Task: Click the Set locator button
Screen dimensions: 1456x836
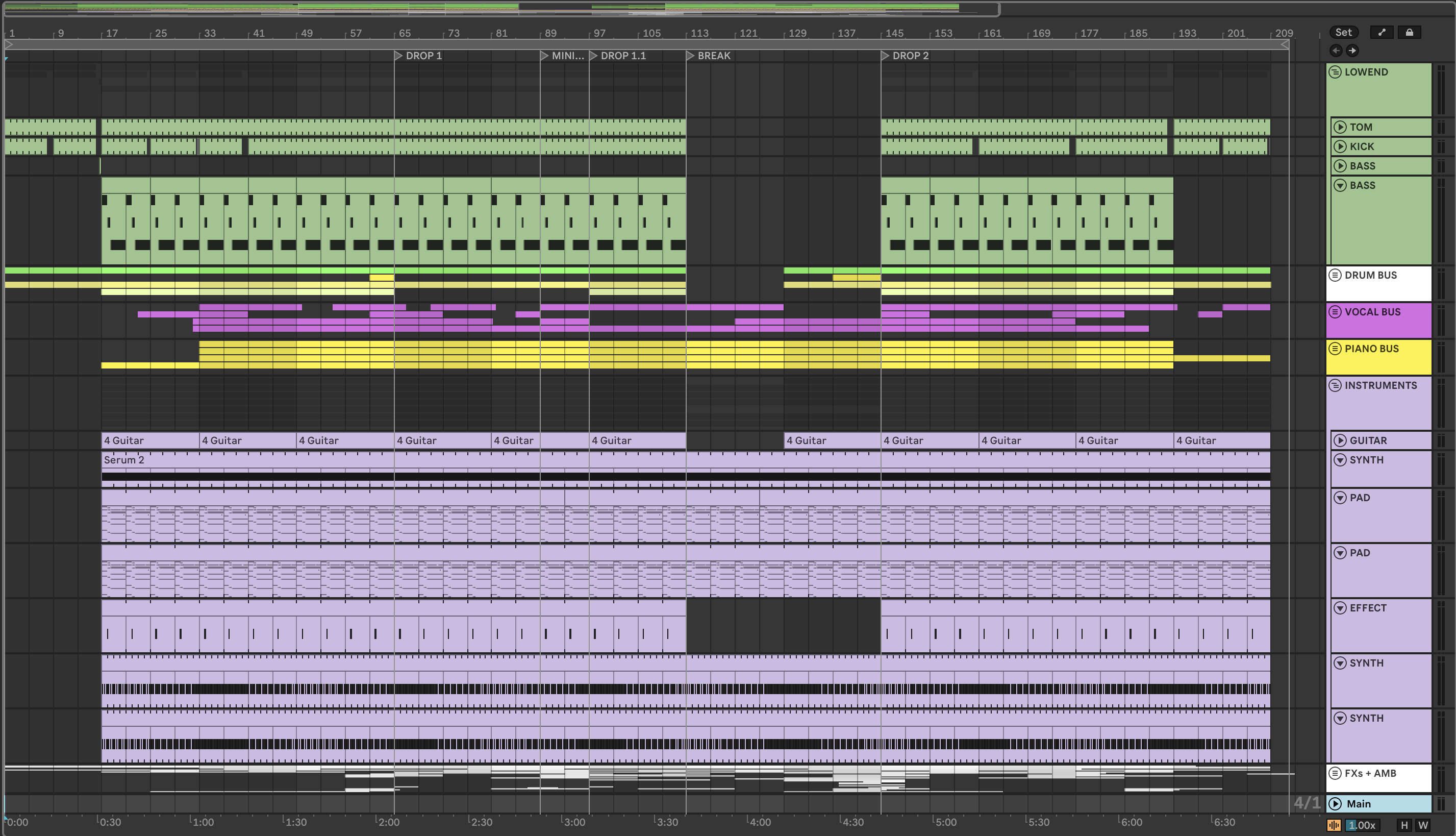Action: point(1344,33)
